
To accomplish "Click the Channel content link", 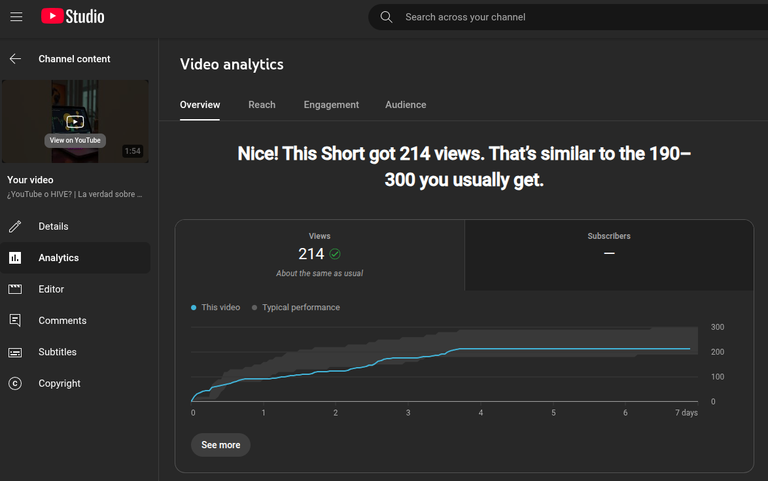I will tap(74, 59).
